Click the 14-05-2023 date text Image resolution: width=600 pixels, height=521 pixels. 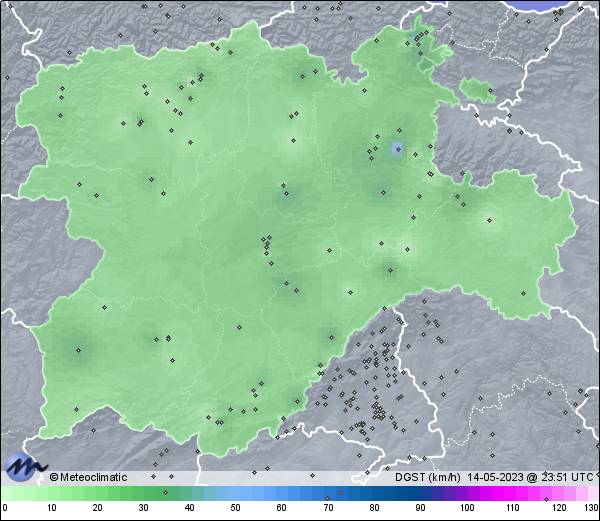coord(496,477)
